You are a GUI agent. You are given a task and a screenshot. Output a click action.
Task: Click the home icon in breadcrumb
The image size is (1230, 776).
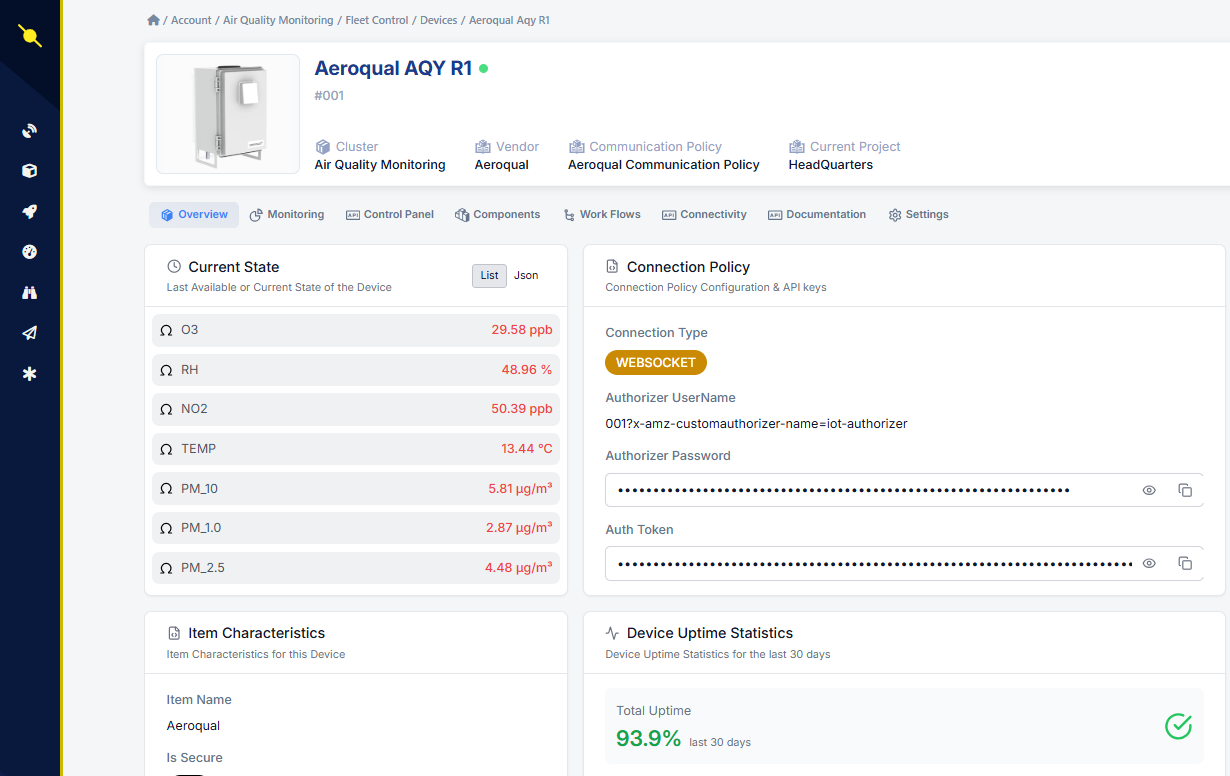[x=153, y=20]
